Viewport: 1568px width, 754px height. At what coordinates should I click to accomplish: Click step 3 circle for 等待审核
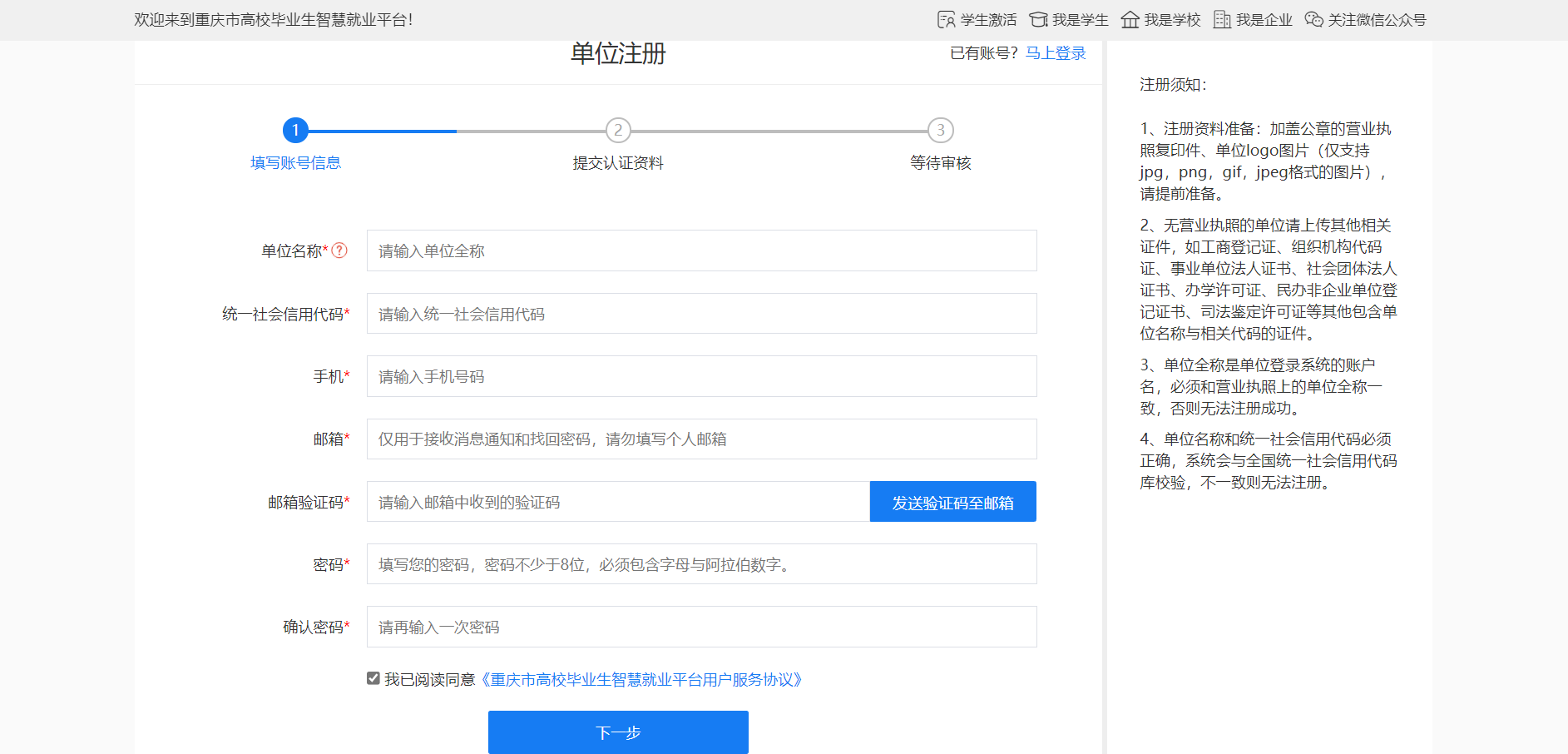[940, 130]
